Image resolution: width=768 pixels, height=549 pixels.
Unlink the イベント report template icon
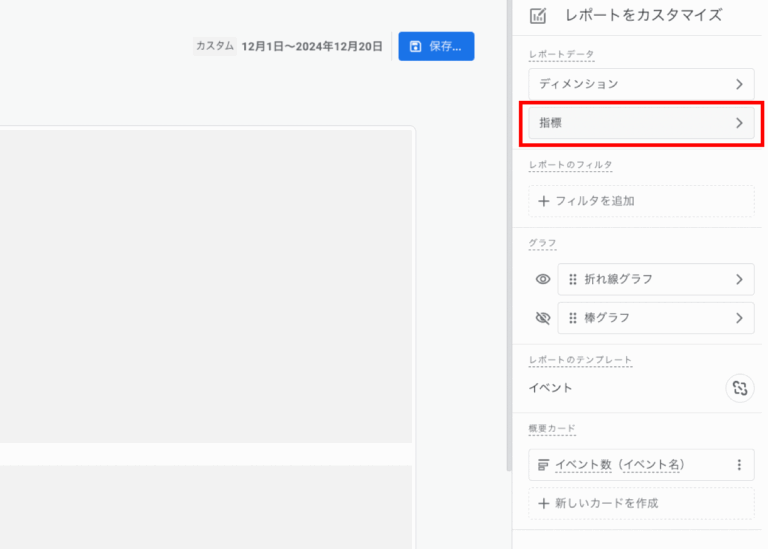740,388
